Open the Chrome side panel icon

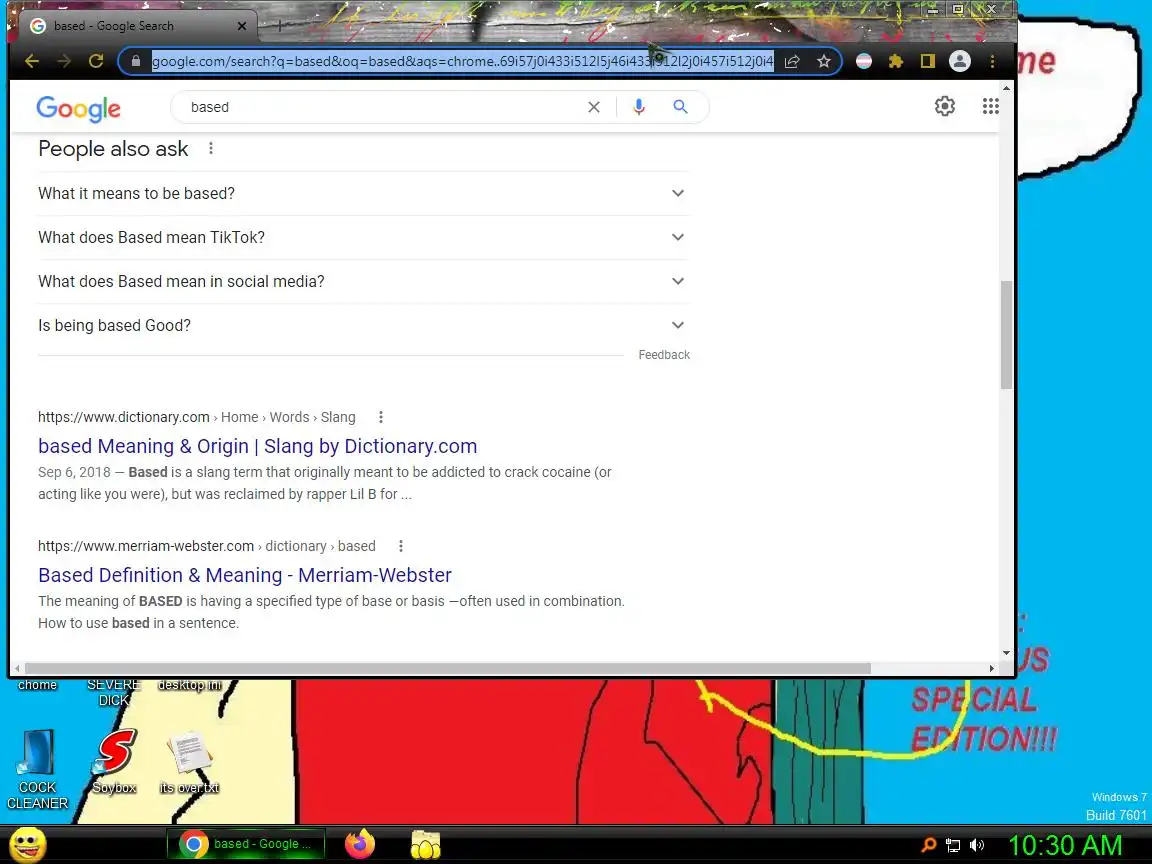(927, 62)
